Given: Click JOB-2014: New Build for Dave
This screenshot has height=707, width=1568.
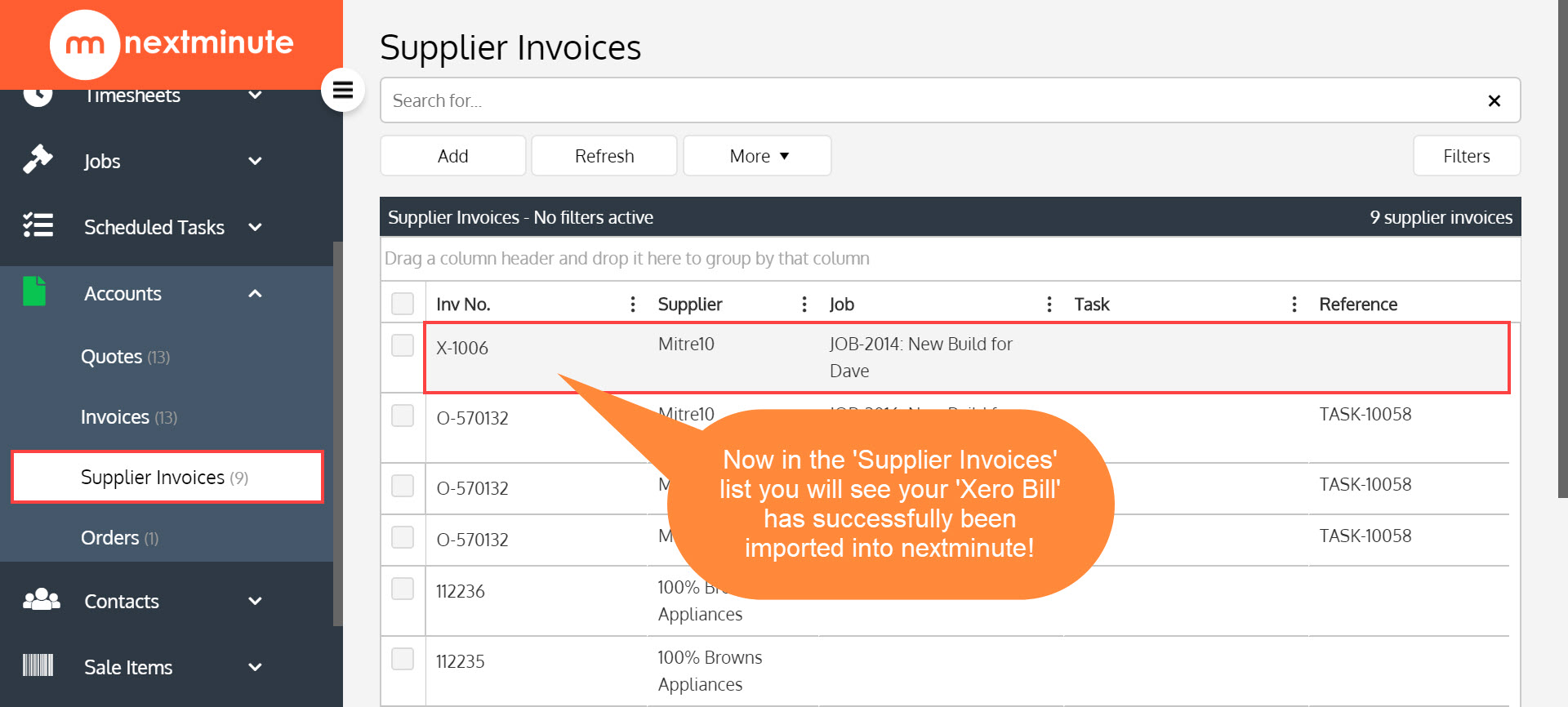Looking at the screenshot, I should [920, 358].
